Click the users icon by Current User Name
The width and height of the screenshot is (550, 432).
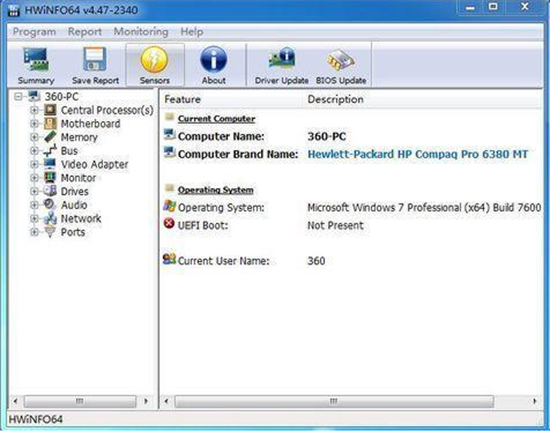pos(169,259)
